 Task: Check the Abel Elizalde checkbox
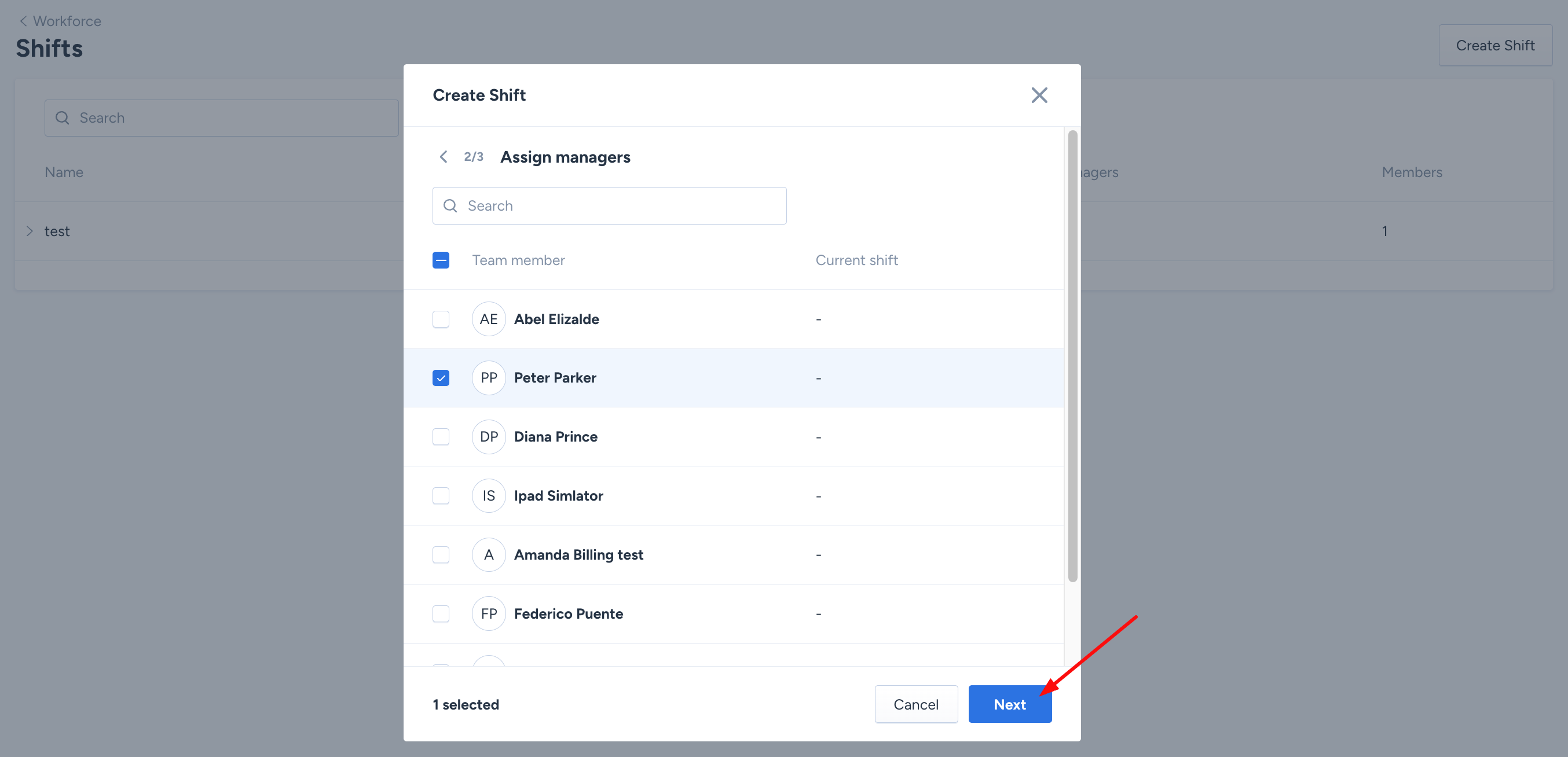coord(441,319)
